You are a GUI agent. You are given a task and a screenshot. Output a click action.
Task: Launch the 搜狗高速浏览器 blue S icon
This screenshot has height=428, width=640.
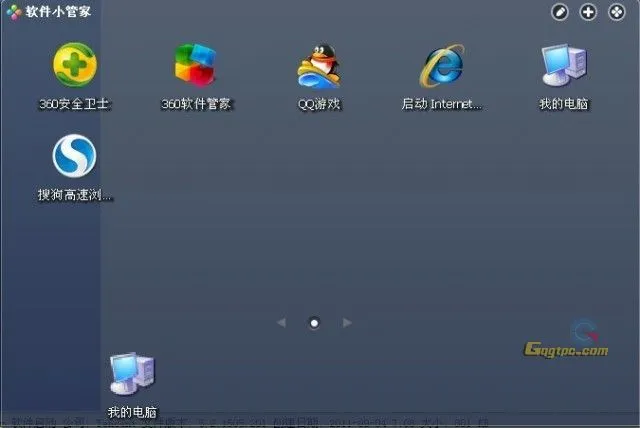74,157
